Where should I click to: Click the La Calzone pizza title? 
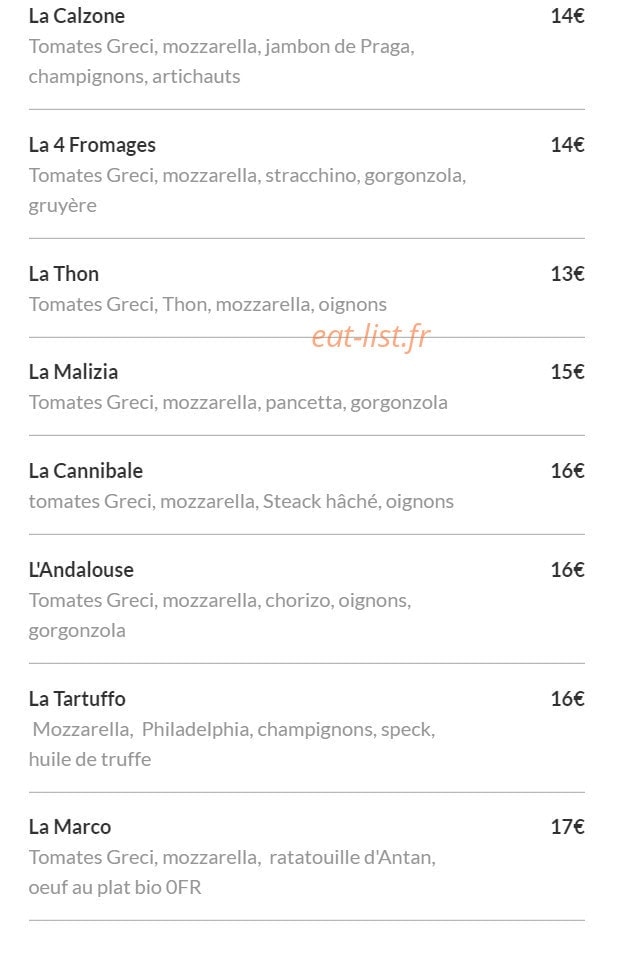point(77,16)
